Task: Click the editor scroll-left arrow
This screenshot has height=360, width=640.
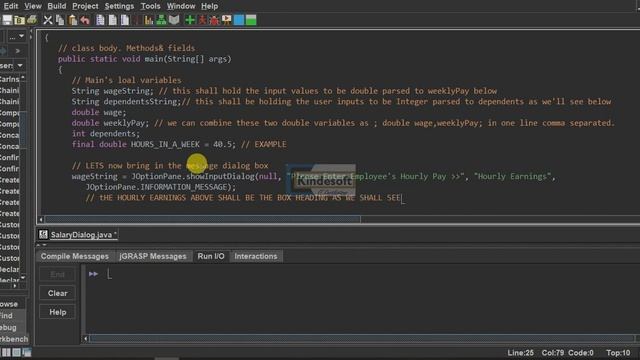Action: 40,220
